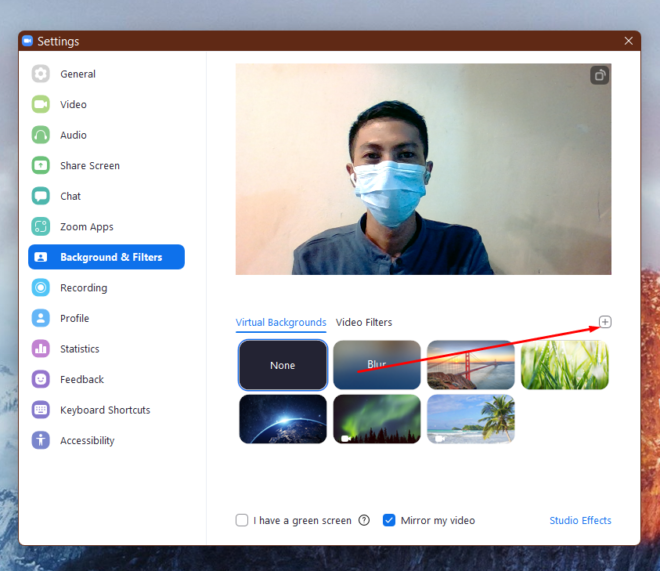
Task: Choose northern lights video background
Action: [377, 419]
